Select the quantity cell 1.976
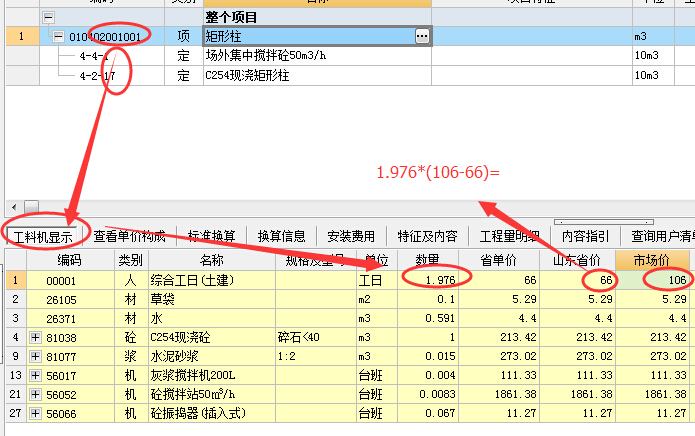 (428, 280)
